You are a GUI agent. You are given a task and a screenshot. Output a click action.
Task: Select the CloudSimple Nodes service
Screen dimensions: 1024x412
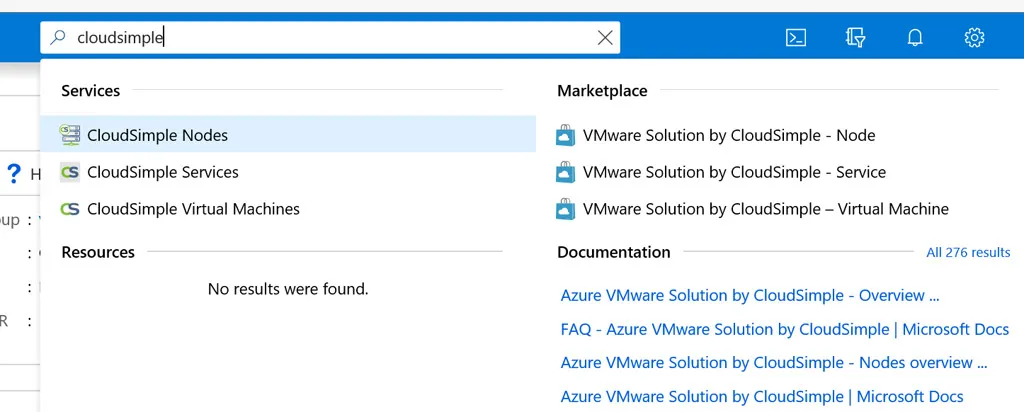(288, 135)
